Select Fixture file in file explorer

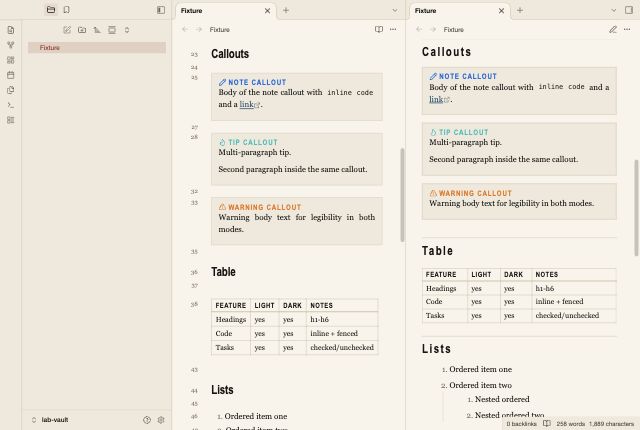click(97, 48)
